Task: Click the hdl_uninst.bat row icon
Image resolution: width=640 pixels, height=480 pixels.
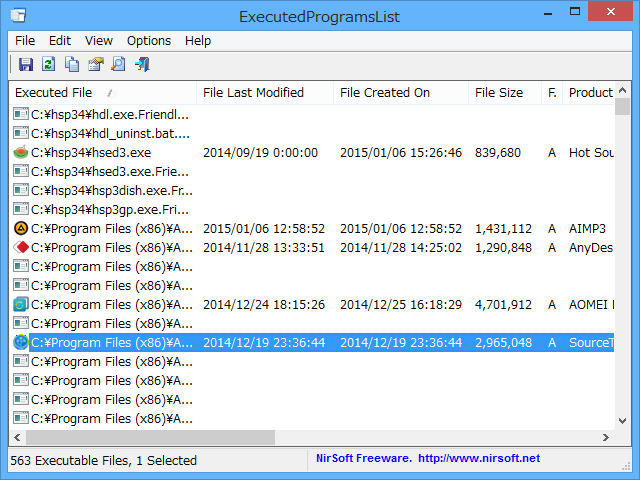Action: 21,133
